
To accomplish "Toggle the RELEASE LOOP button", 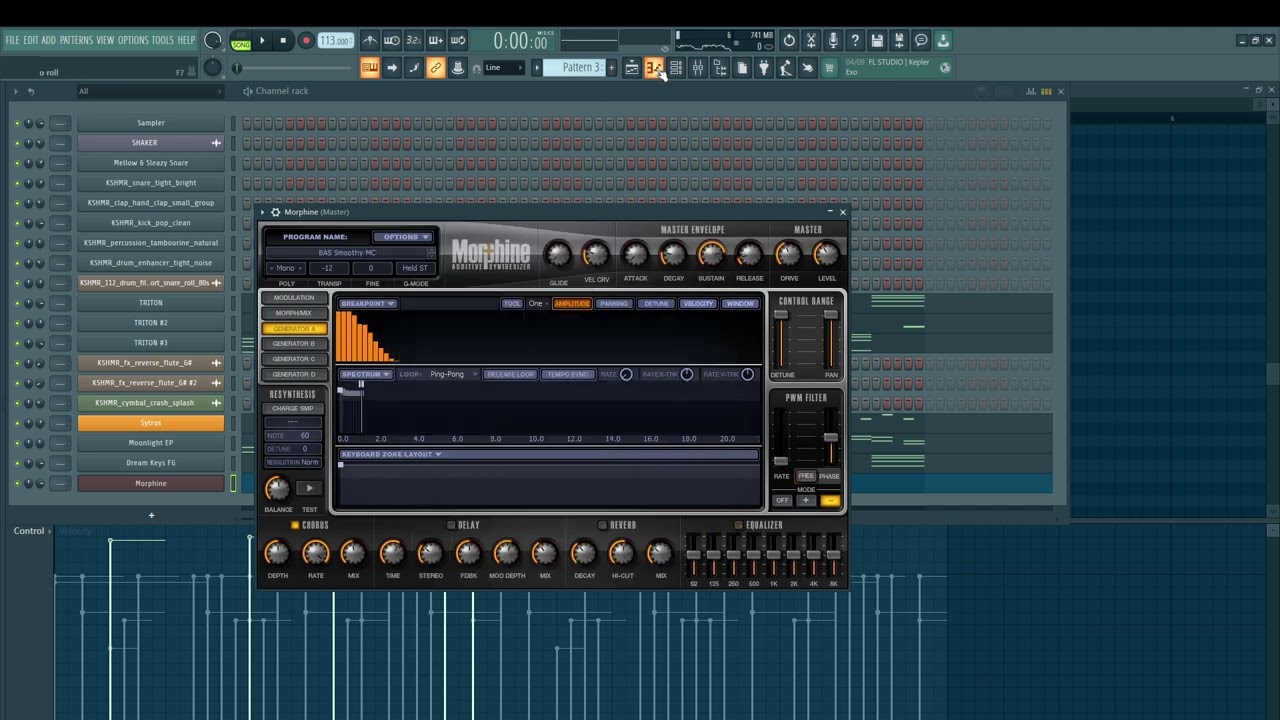I will (x=510, y=374).
